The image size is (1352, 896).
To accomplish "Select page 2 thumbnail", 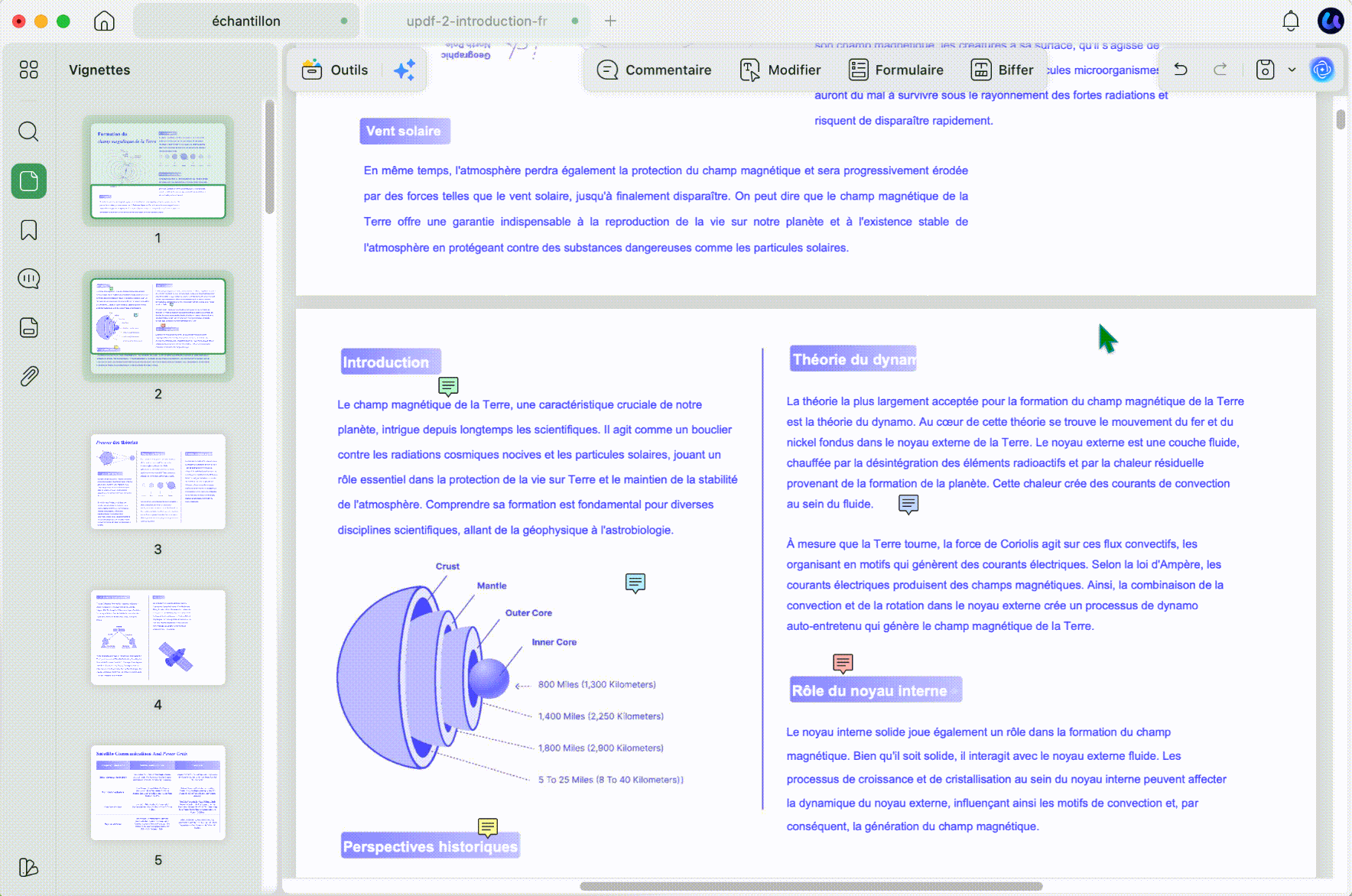I will [x=158, y=326].
